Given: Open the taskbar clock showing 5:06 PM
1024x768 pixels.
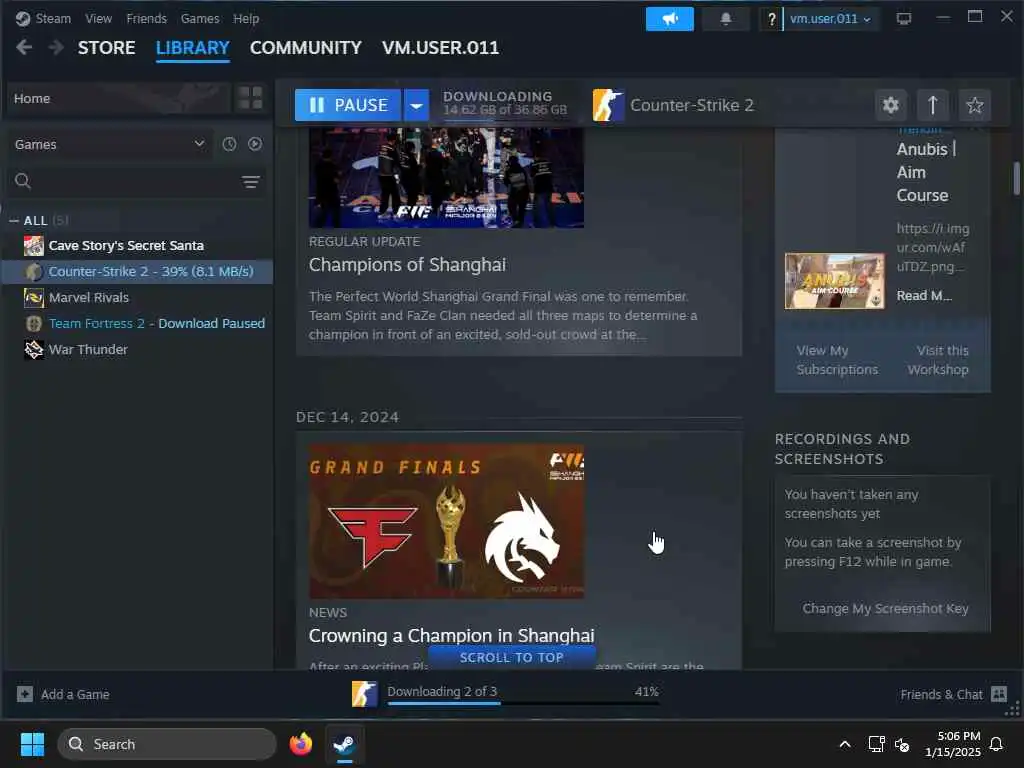Looking at the screenshot, I should pyautogui.click(x=953, y=744).
